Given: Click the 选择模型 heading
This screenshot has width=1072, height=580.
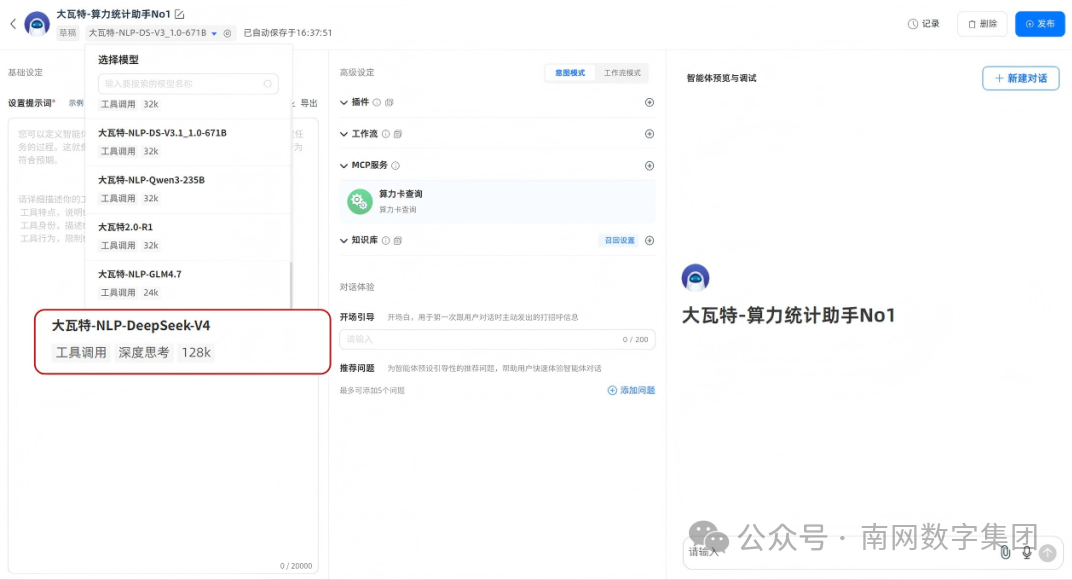Looking at the screenshot, I should tap(118, 60).
